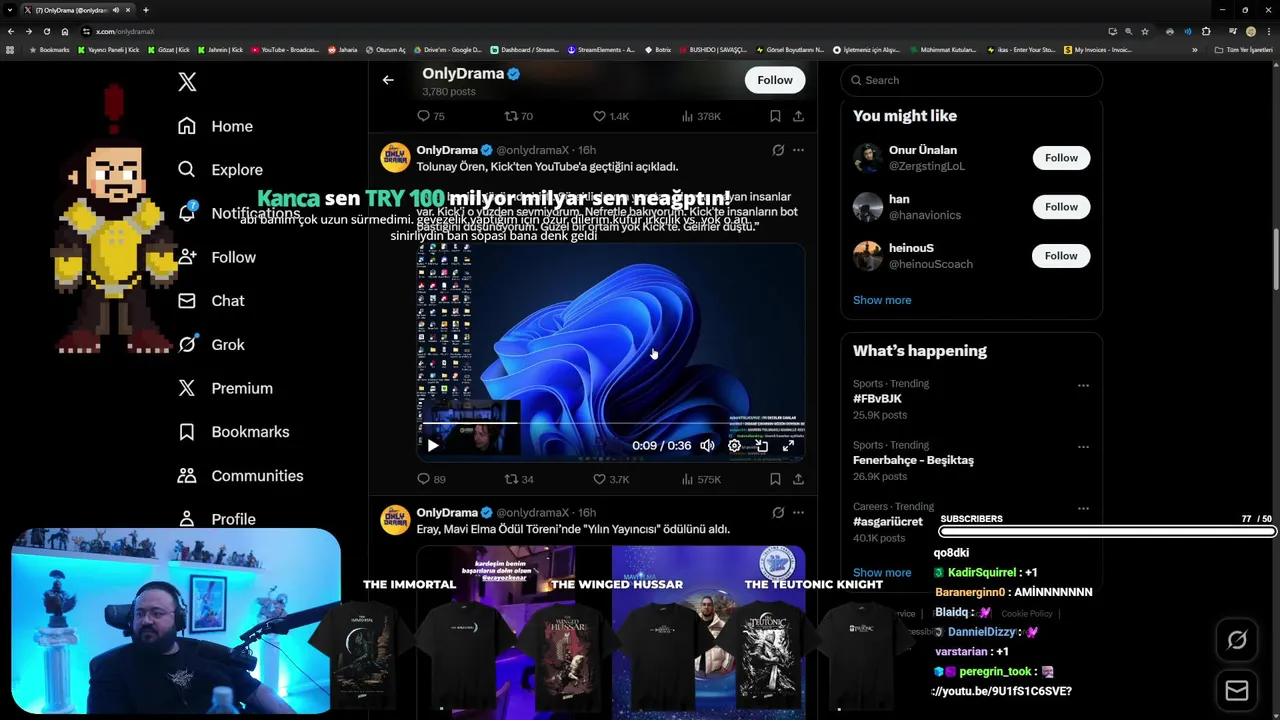Bookmark the post with 575K views

tap(775, 479)
